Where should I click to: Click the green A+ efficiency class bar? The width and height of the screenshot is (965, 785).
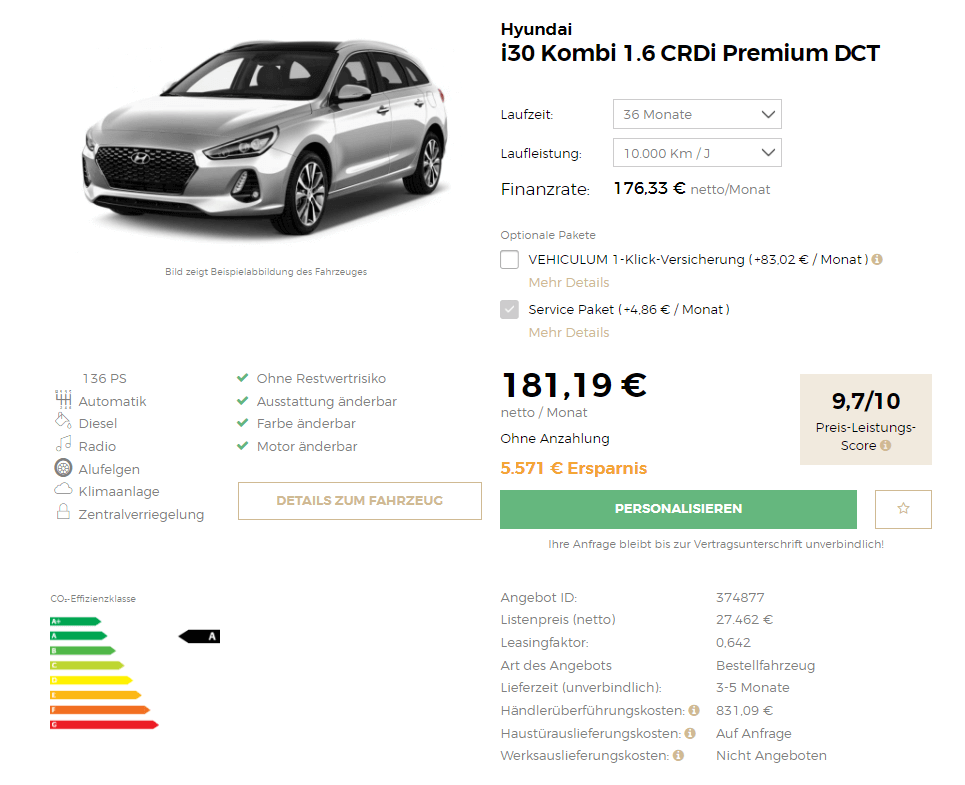[x=75, y=621]
